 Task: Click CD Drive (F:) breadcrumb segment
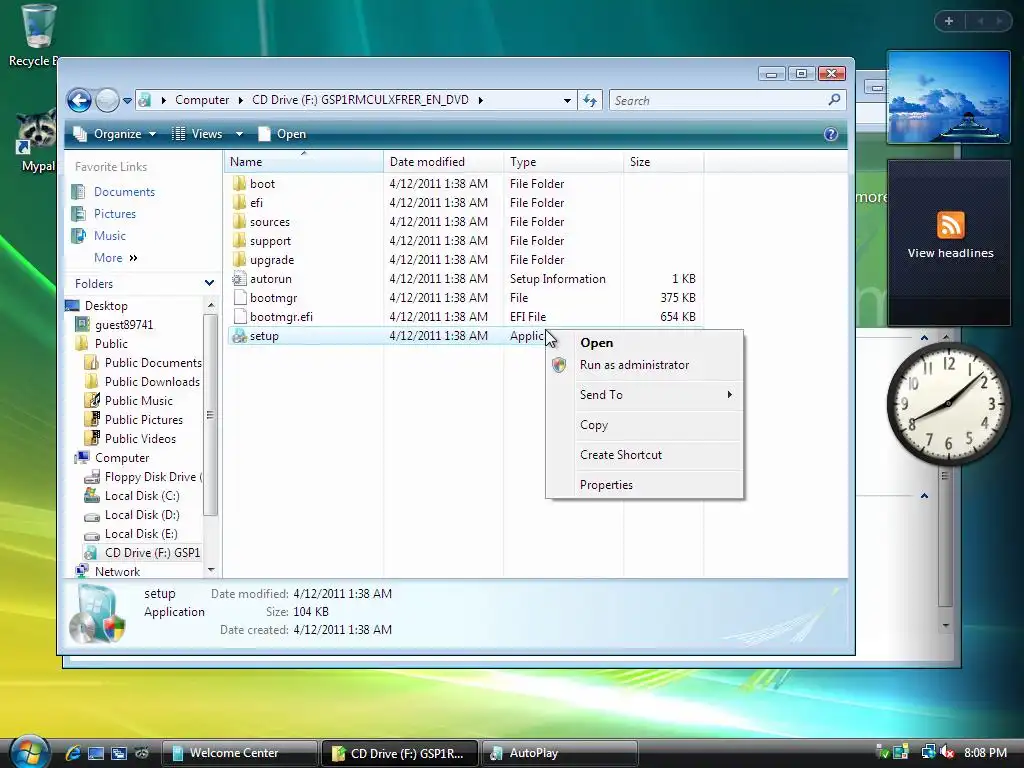pos(360,100)
